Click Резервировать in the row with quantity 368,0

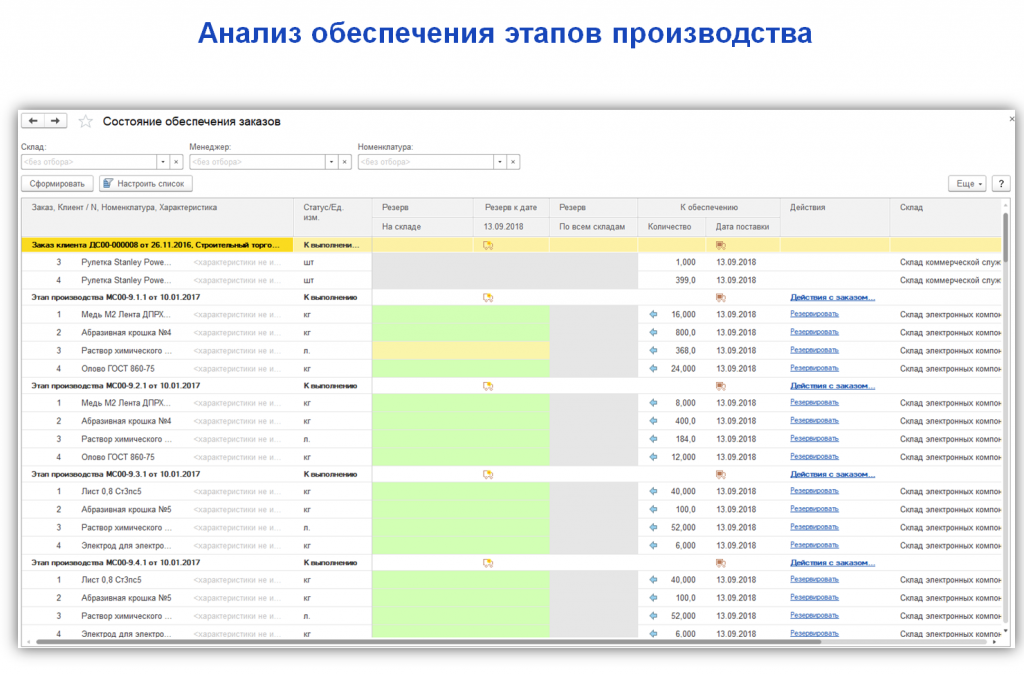(814, 351)
